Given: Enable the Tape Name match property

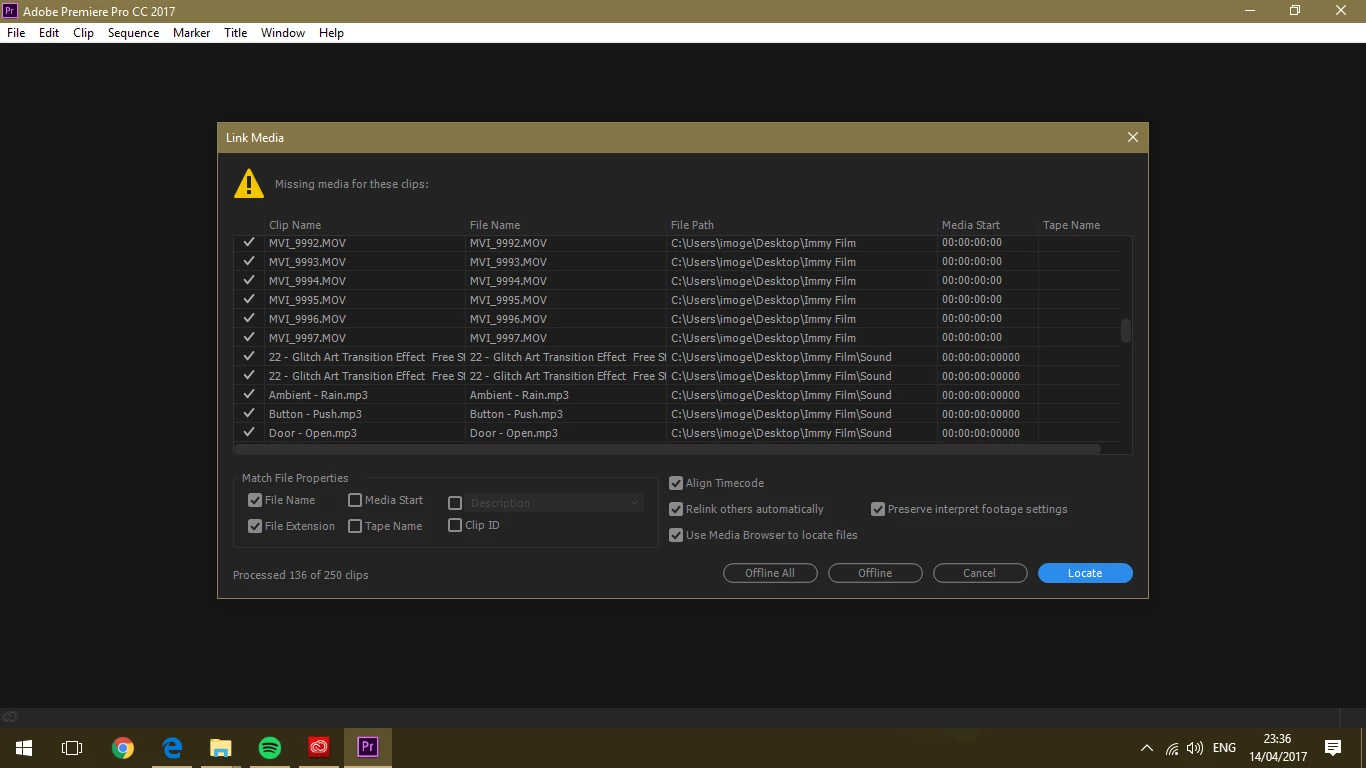Looking at the screenshot, I should 355,526.
